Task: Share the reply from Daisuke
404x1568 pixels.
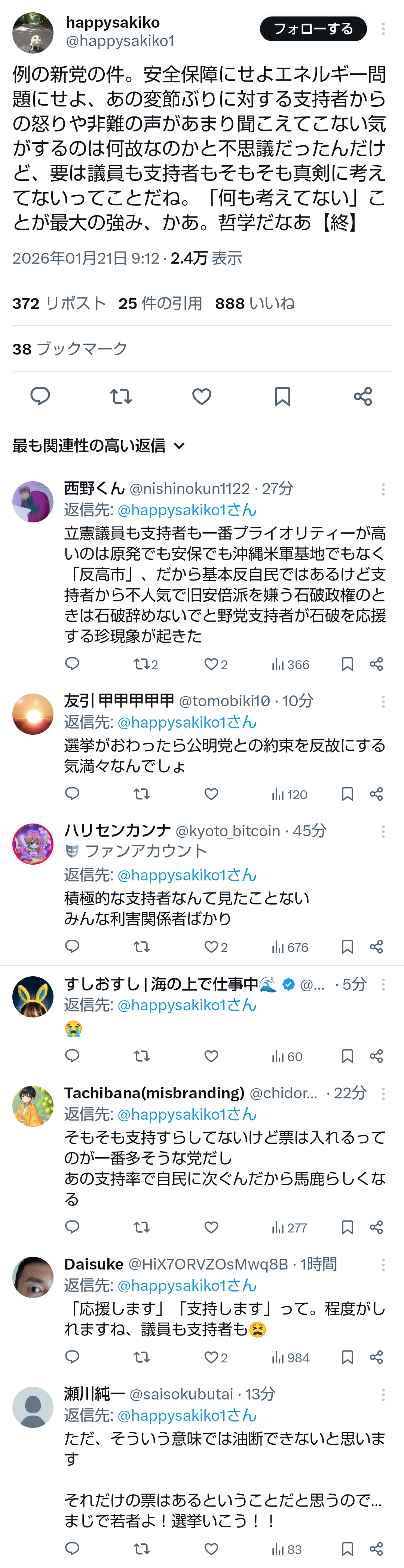Action: (376, 1357)
